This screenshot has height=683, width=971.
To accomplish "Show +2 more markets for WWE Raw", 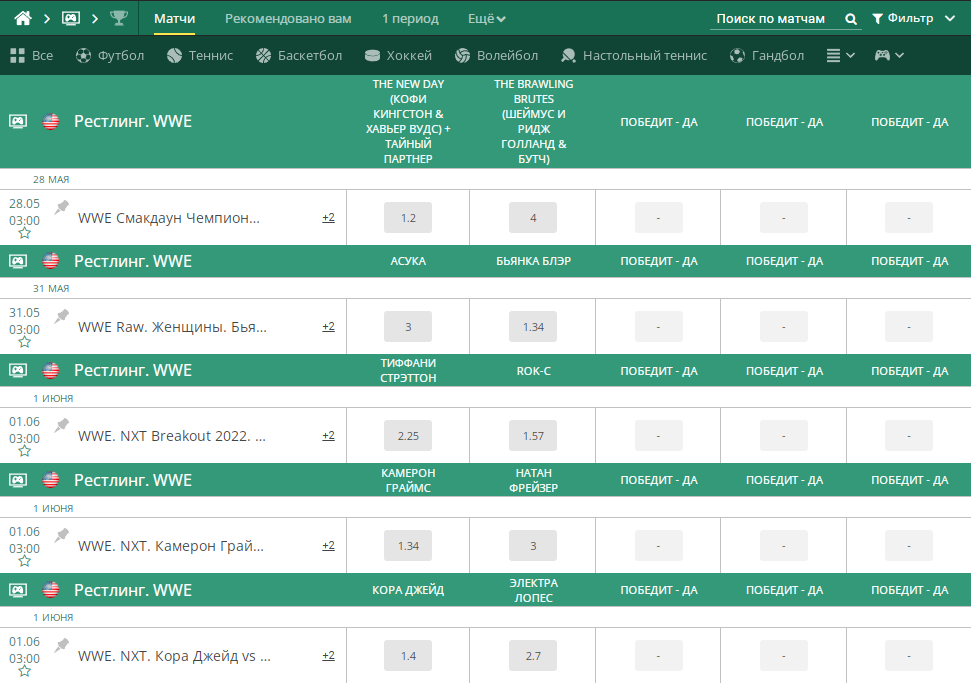I will [x=328, y=326].
